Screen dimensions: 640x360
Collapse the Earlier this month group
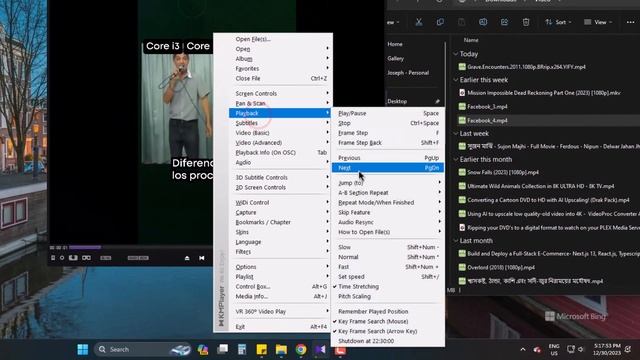tap(456, 160)
